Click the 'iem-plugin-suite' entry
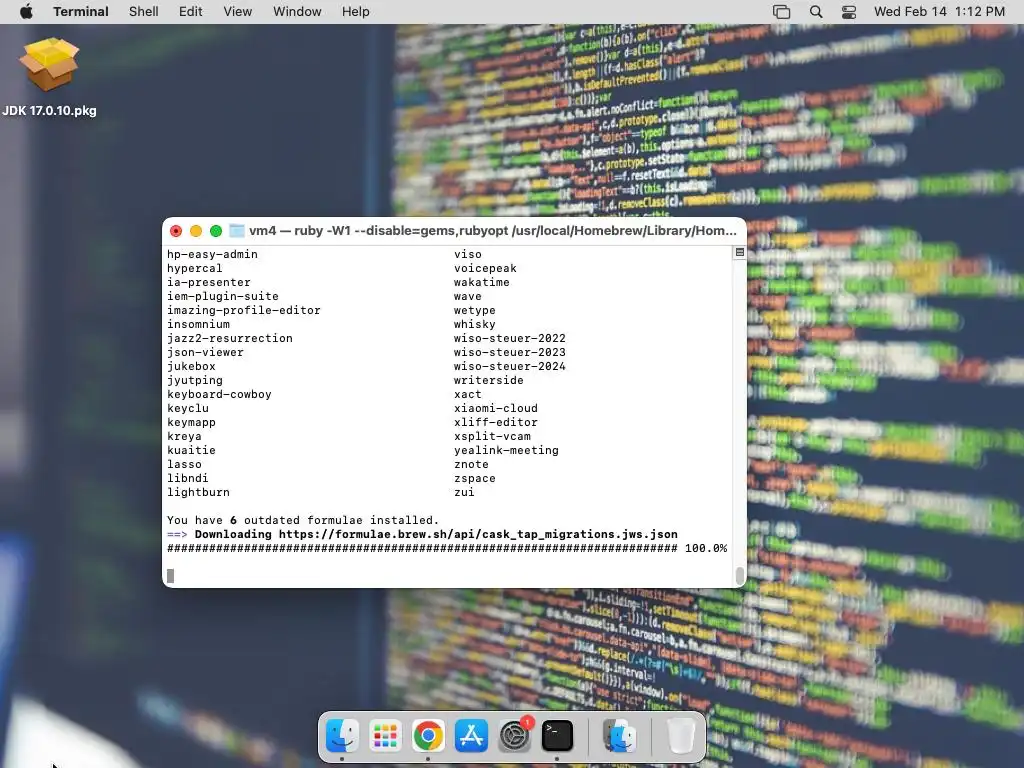Screen dimensions: 1024x768 [223, 296]
